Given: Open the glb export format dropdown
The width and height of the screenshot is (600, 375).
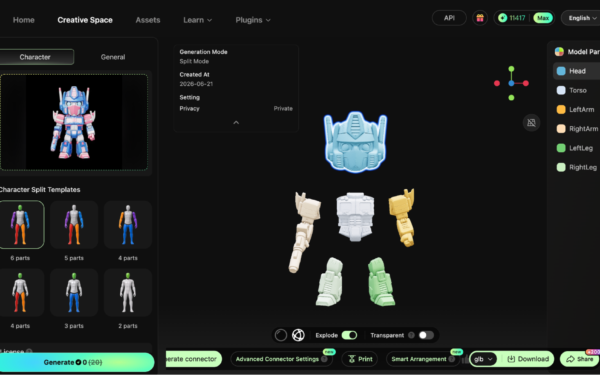Looking at the screenshot, I should tap(483, 359).
